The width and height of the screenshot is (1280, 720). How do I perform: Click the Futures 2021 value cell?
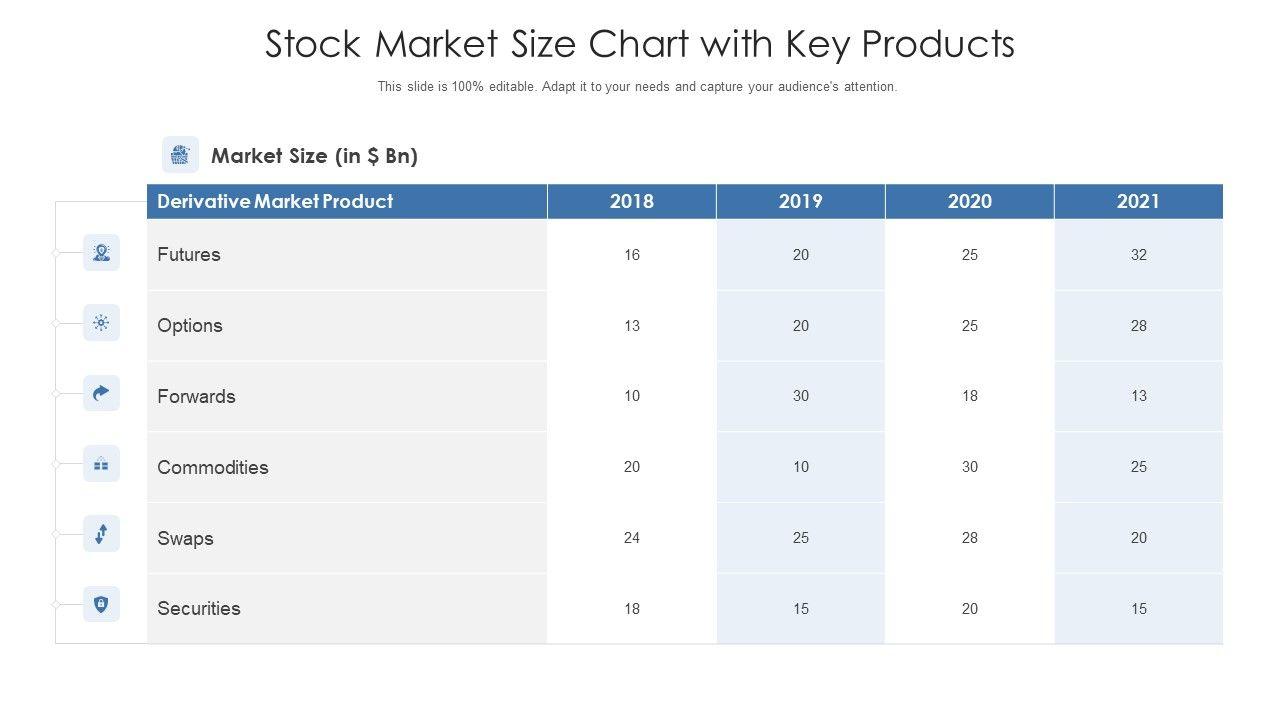(1139, 255)
